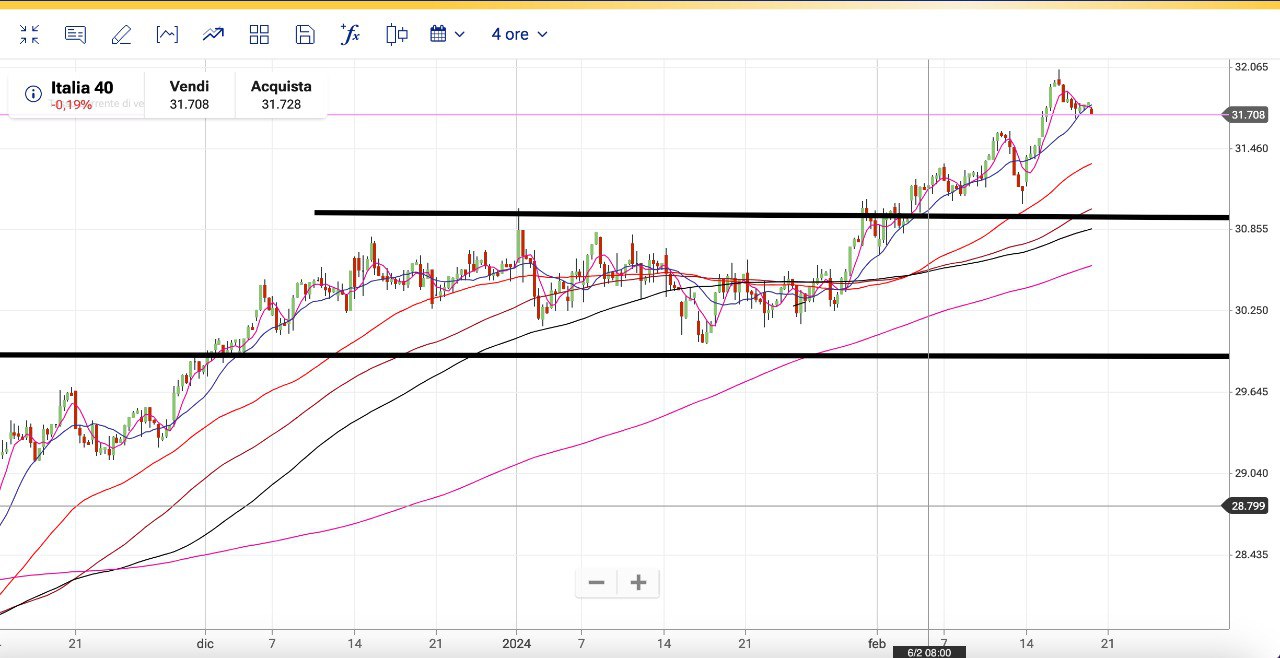Screen dimensions: 1280x658
Task: Click the 28.799 grey price axis label
Action: (1247, 506)
